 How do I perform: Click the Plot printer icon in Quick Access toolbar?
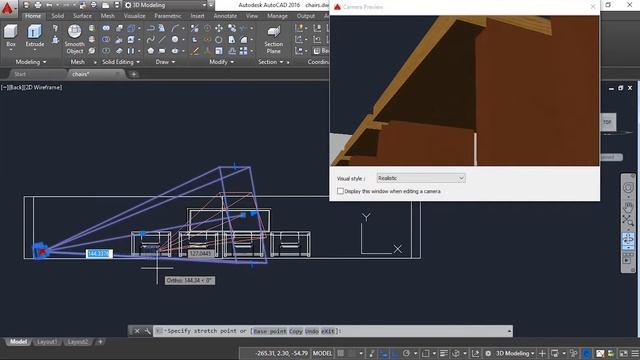tap(38, 5)
